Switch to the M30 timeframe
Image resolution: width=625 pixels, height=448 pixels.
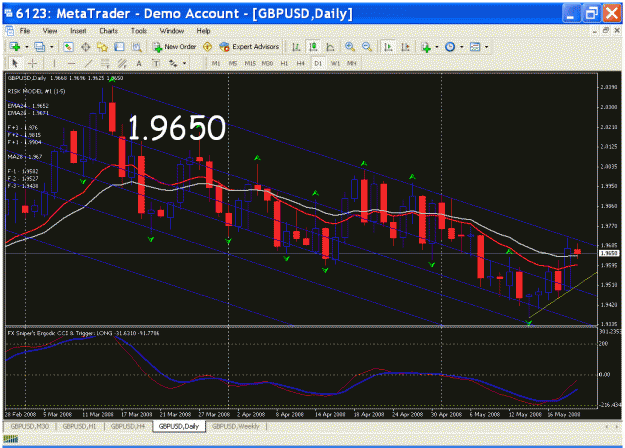tap(267, 63)
